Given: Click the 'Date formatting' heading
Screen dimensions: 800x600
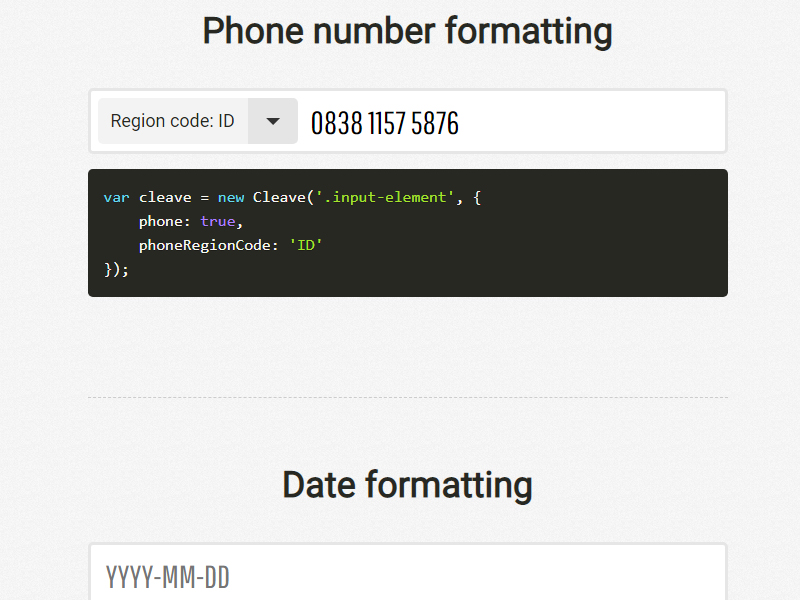Looking at the screenshot, I should coord(408,484).
